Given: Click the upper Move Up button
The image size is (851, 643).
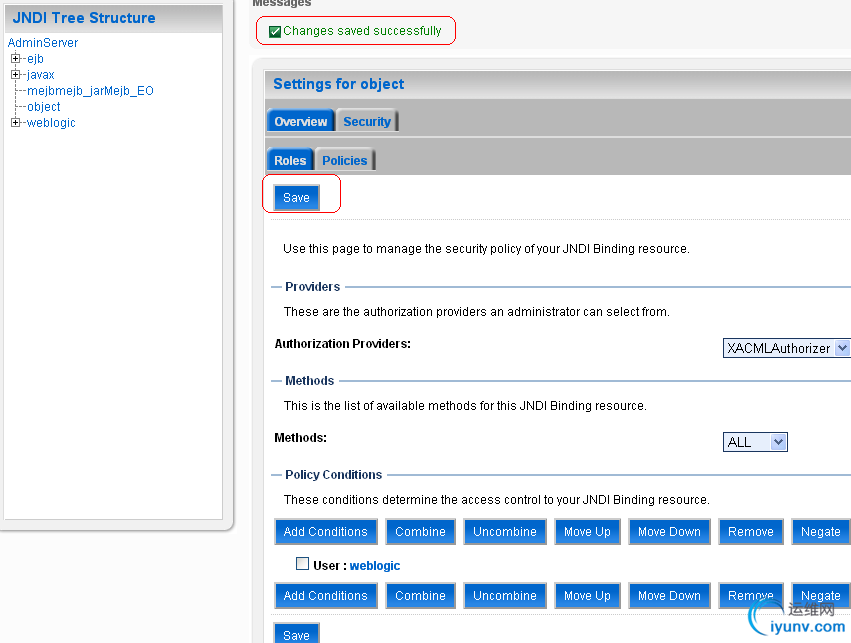Looking at the screenshot, I should [x=587, y=532].
